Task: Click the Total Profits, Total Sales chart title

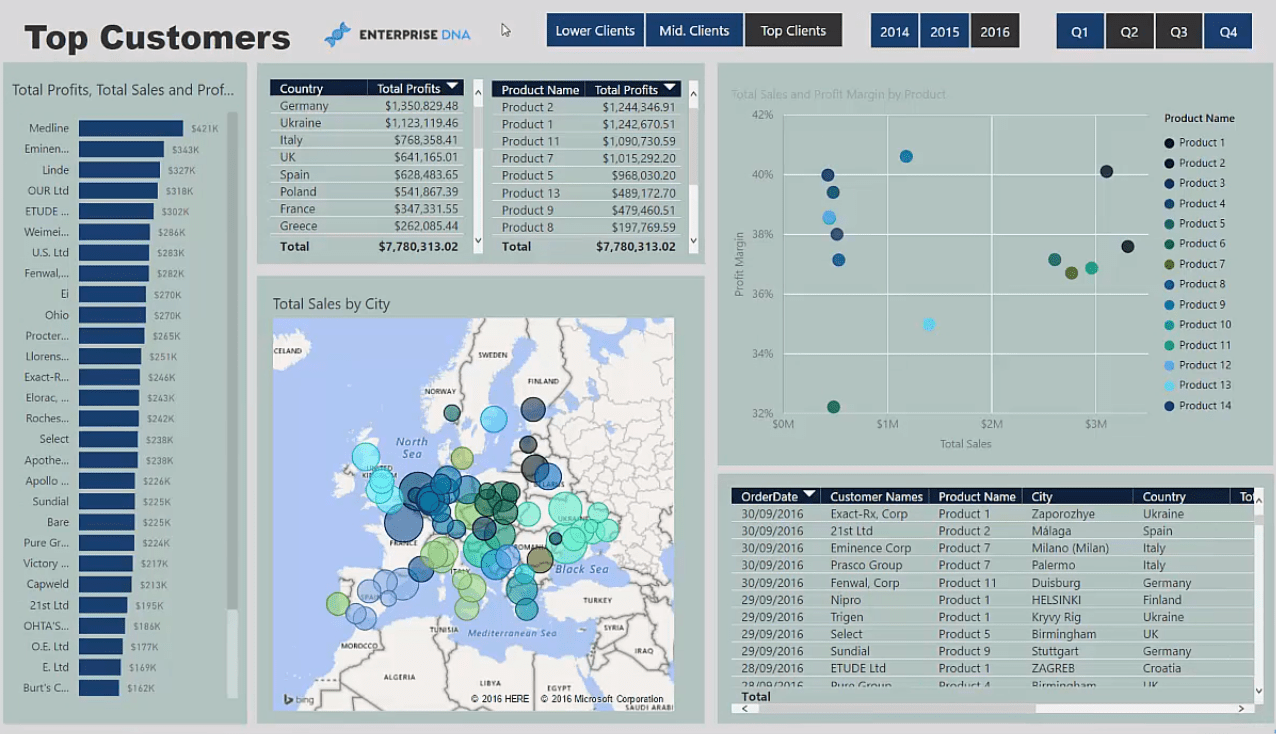Action: click(x=123, y=90)
